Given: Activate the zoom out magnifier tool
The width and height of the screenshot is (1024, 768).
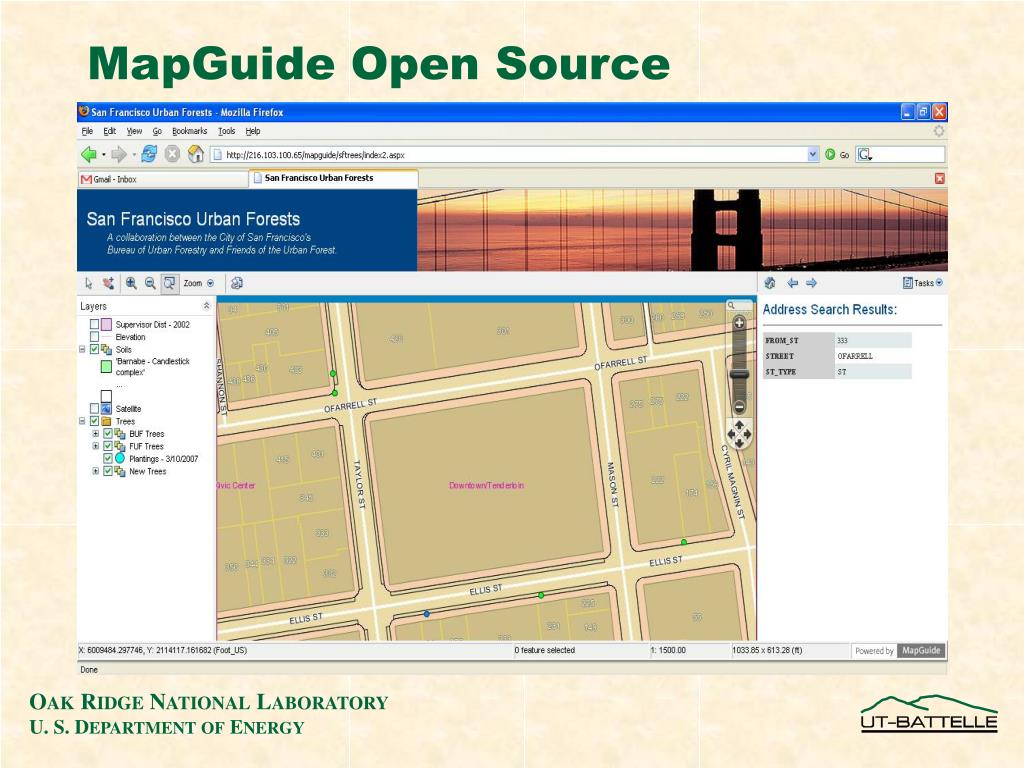Looking at the screenshot, I should click(150, 283).
